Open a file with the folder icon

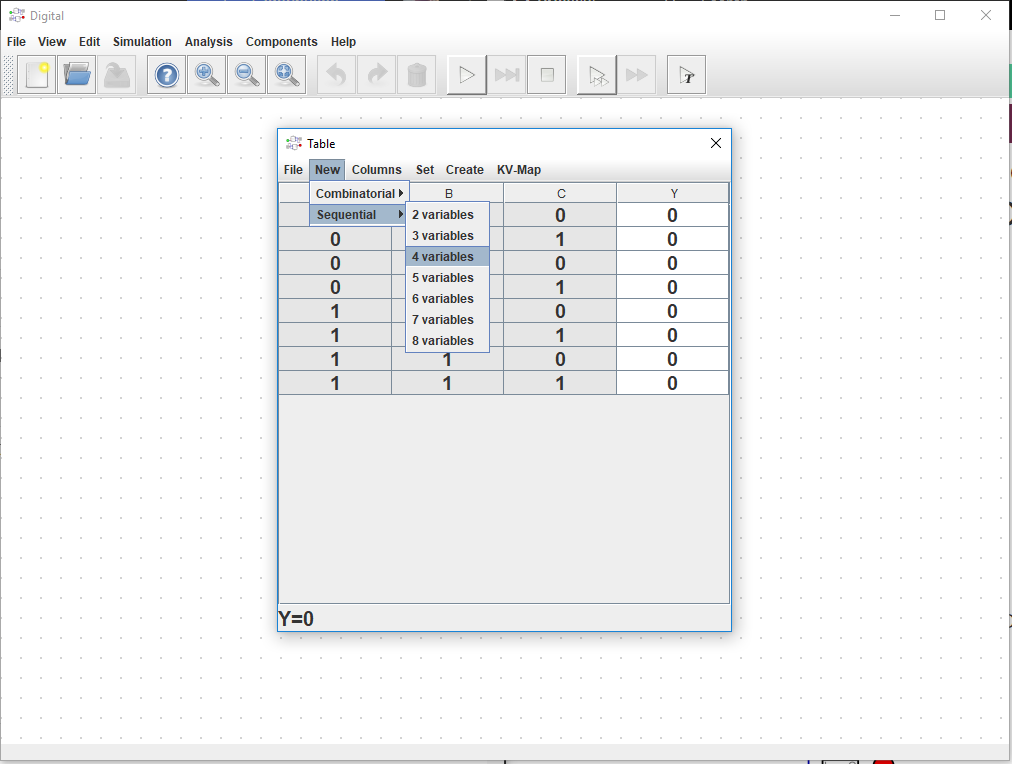click(x=76, y=75)
